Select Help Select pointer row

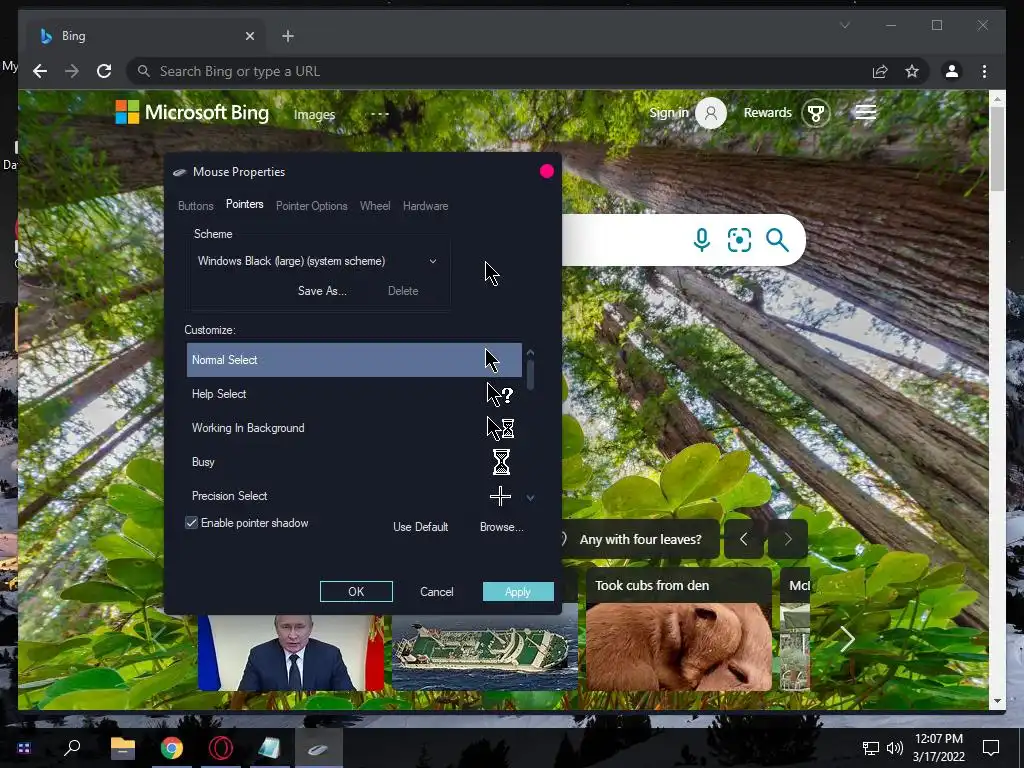click(x=354, y=394)
